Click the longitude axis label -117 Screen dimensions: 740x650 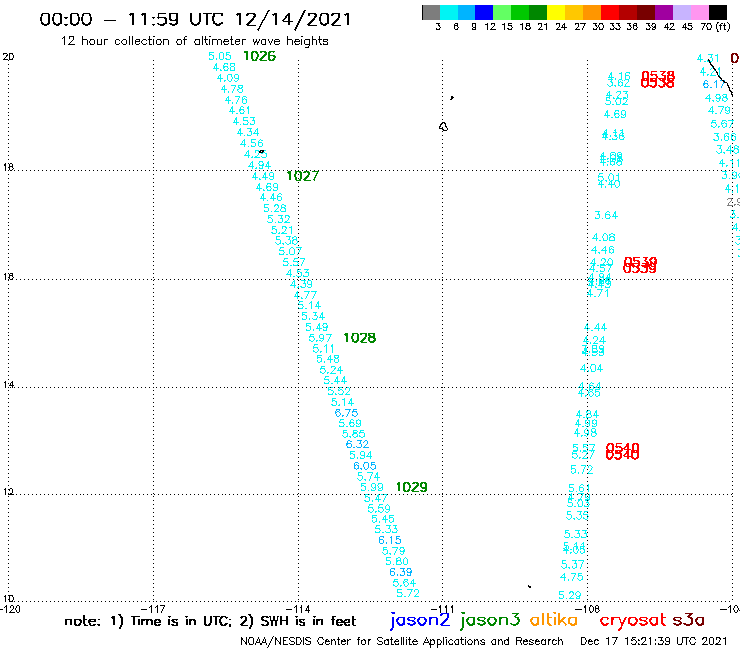click(x=153, y=608)
